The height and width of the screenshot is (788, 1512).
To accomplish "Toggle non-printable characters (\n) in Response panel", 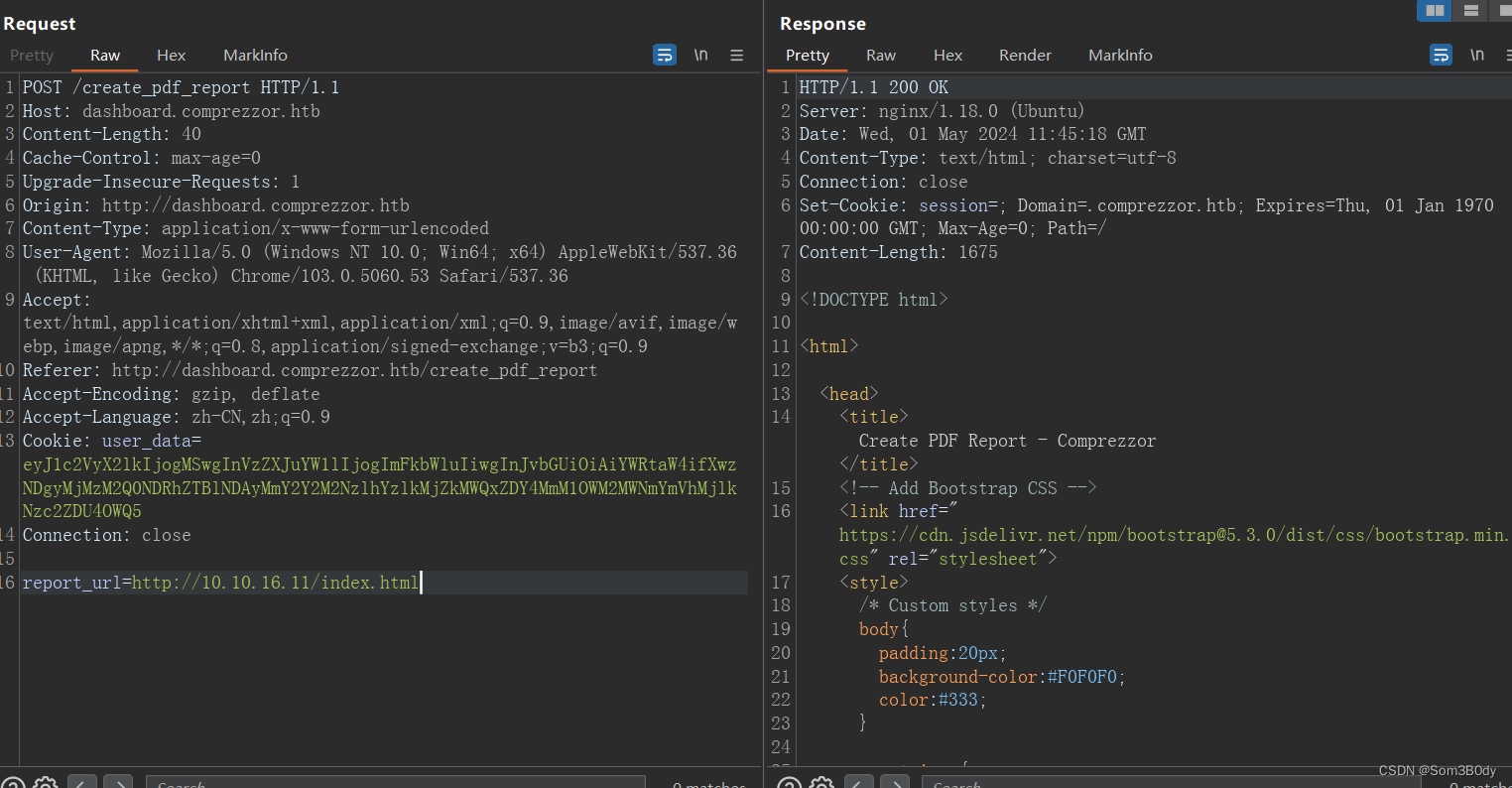I will tap(1476, 55).
